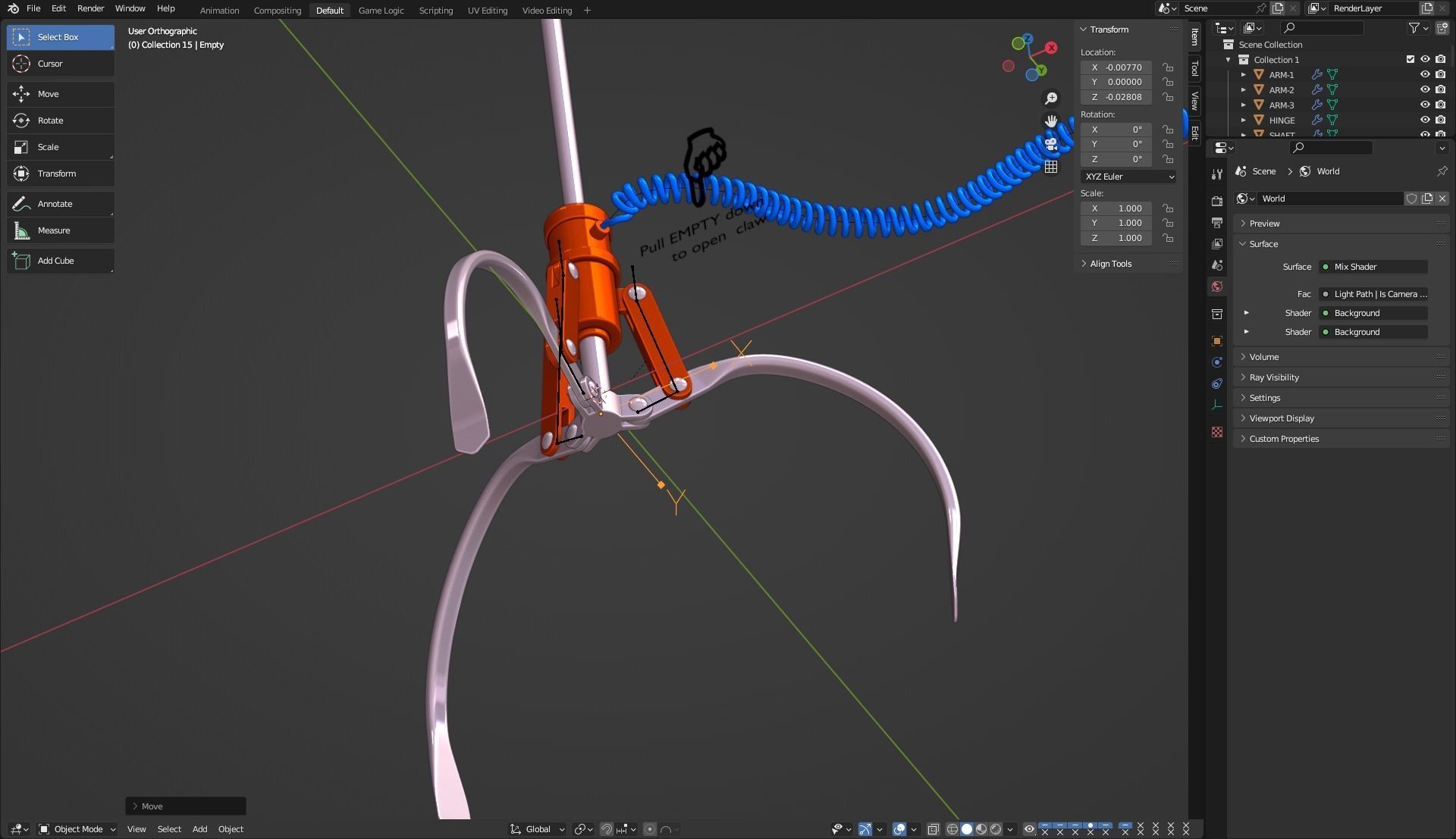
Task: Edit the Location Z value field
Action: pos(1116,97)
